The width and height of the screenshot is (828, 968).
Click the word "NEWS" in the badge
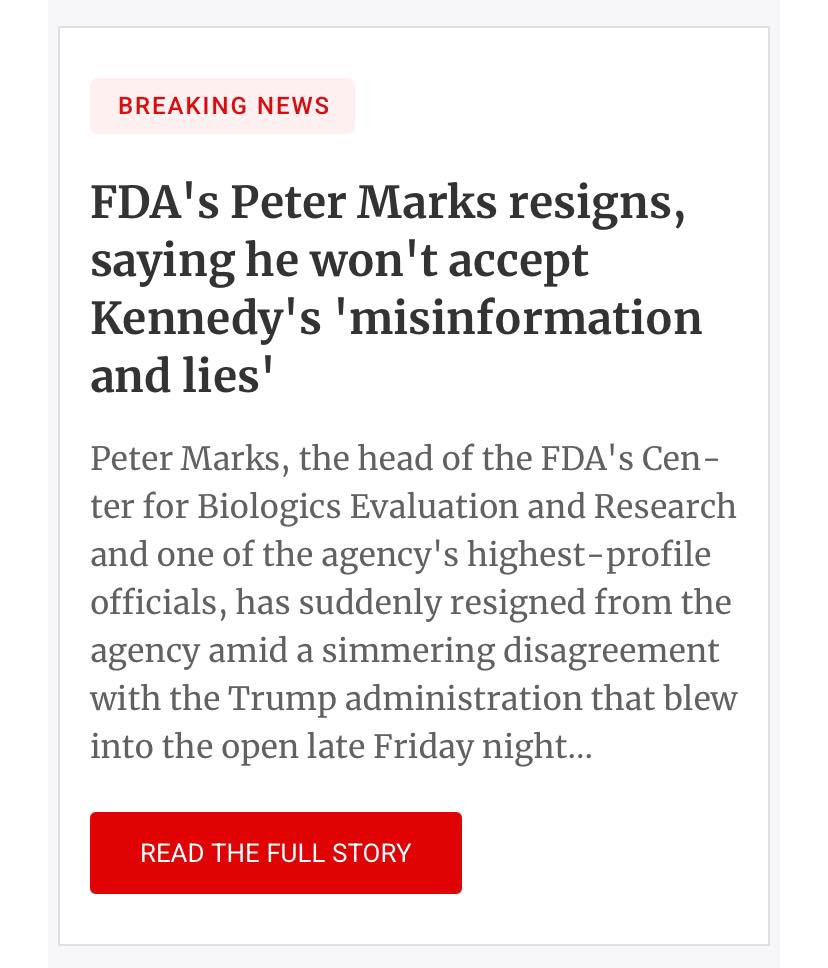293,106
